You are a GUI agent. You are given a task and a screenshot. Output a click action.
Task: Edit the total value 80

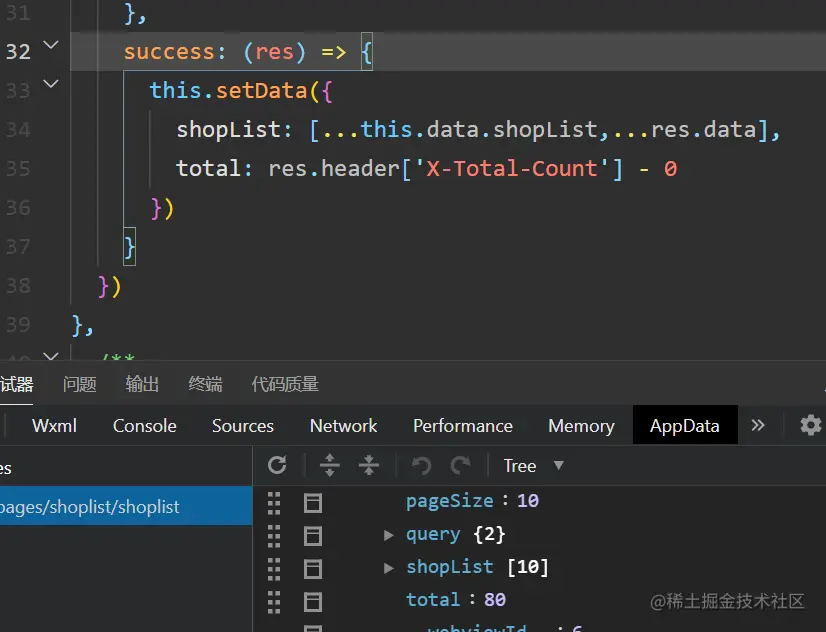pos(495,599)
